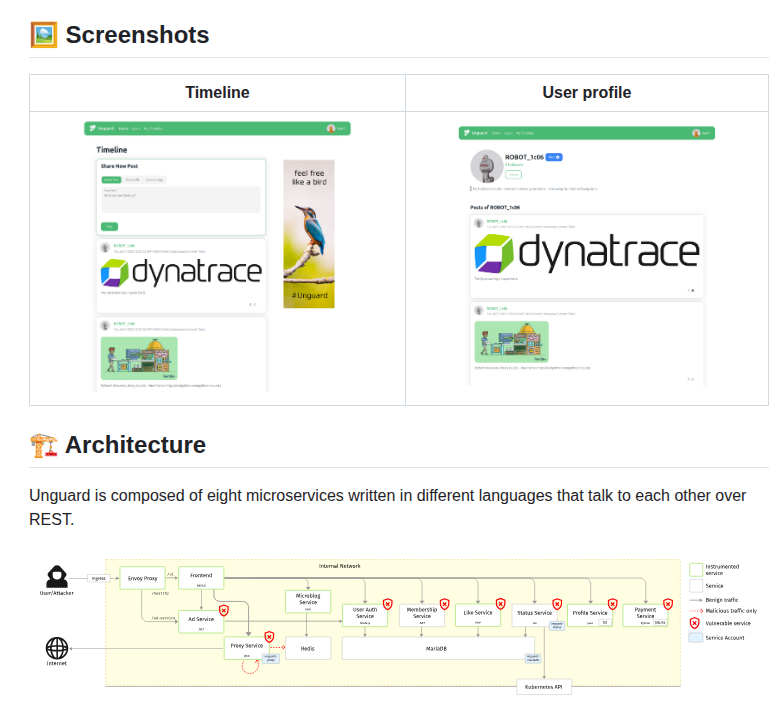
Task: Click the Benign traffic arrow in the legend
Action: coord(696,600)
